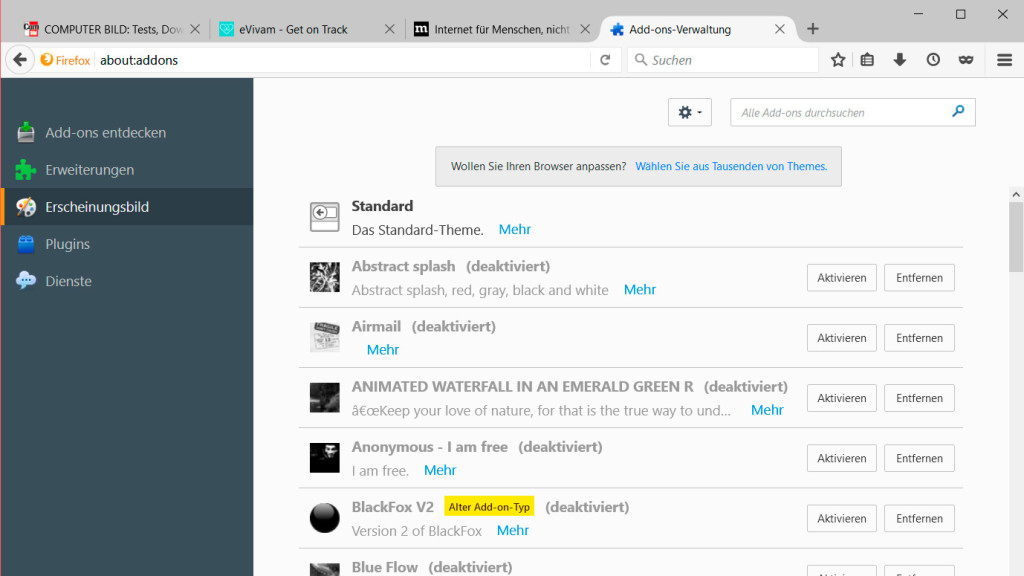Image resolution: width=1024 pixels, height=576 pixels.
Task: Click Mehr for the Airmail theme
Action: [383, 349]
